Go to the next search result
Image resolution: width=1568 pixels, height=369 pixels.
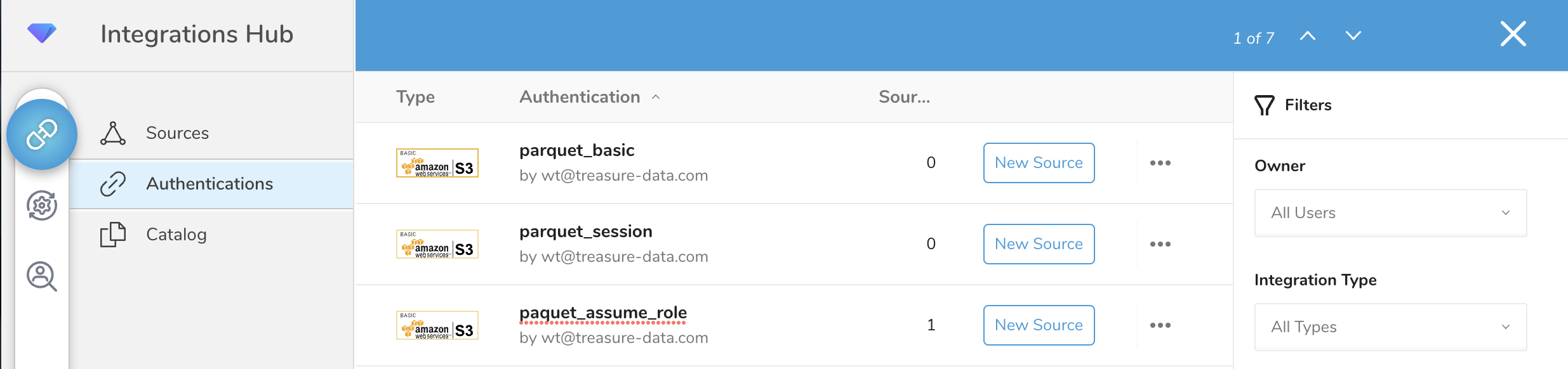click(1353, 36)
